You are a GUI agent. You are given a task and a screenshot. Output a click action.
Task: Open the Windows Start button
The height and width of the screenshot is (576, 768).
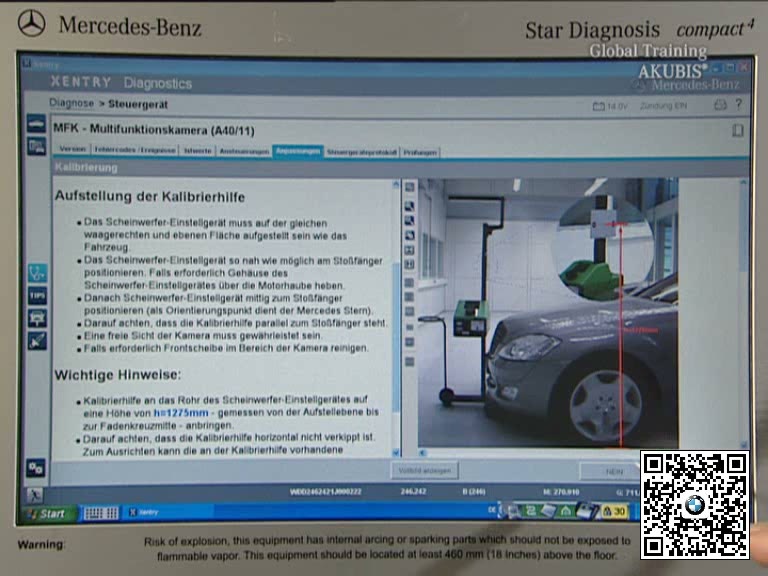pyautogui.click(x=48, y=513)
